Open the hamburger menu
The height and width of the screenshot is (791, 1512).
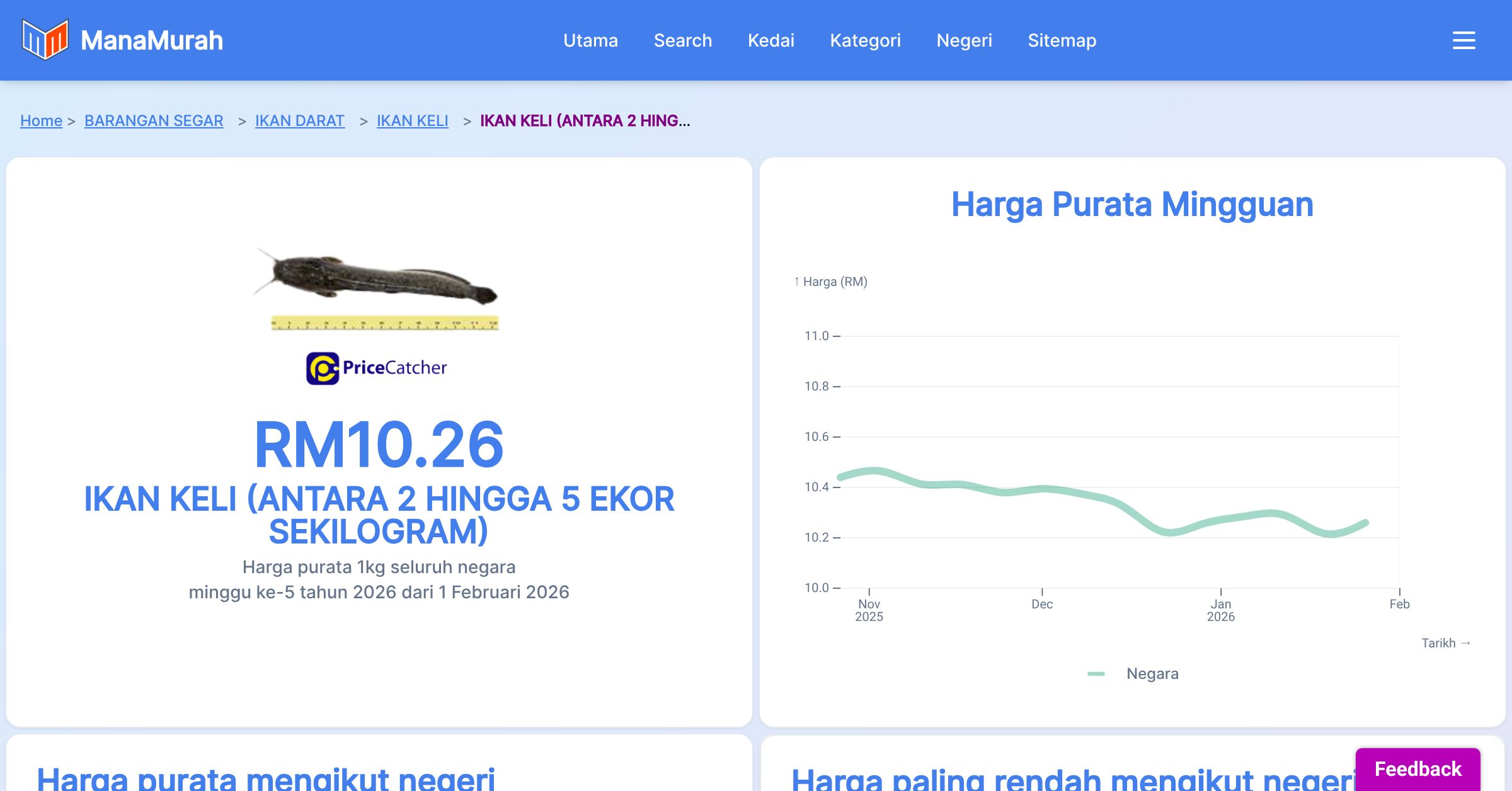(1463, 40)
